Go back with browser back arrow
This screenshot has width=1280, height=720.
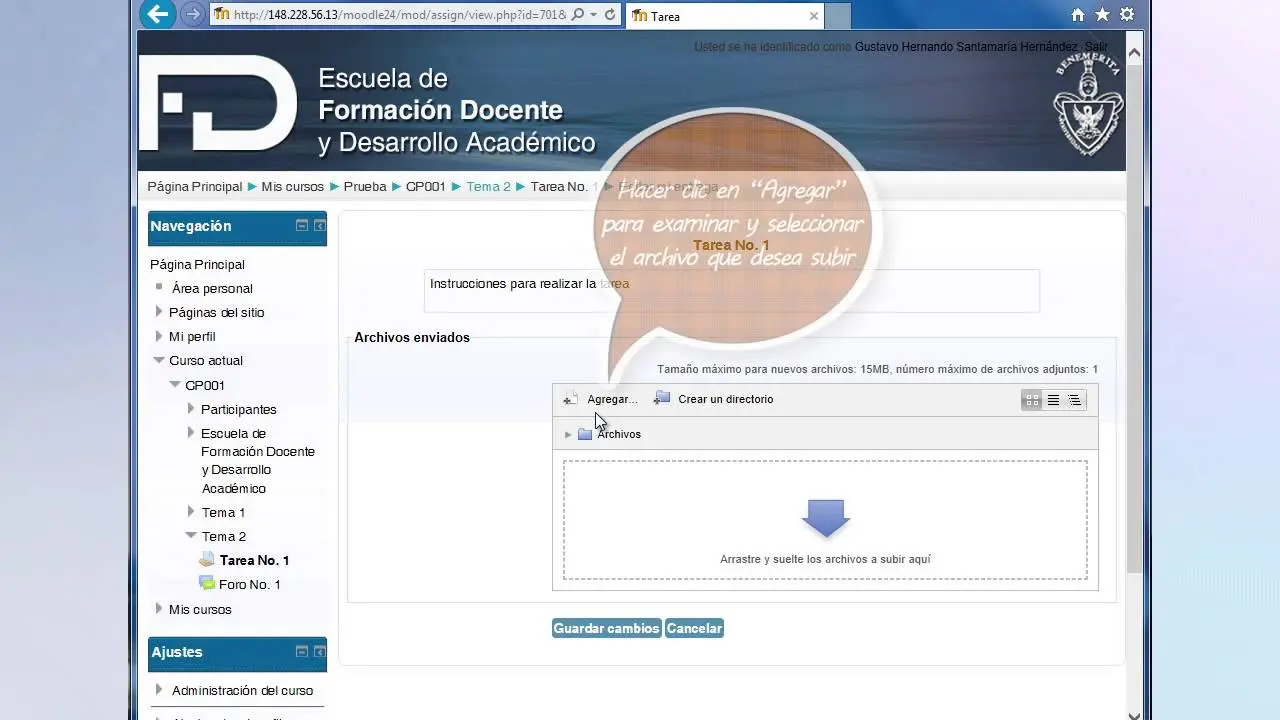157,15
